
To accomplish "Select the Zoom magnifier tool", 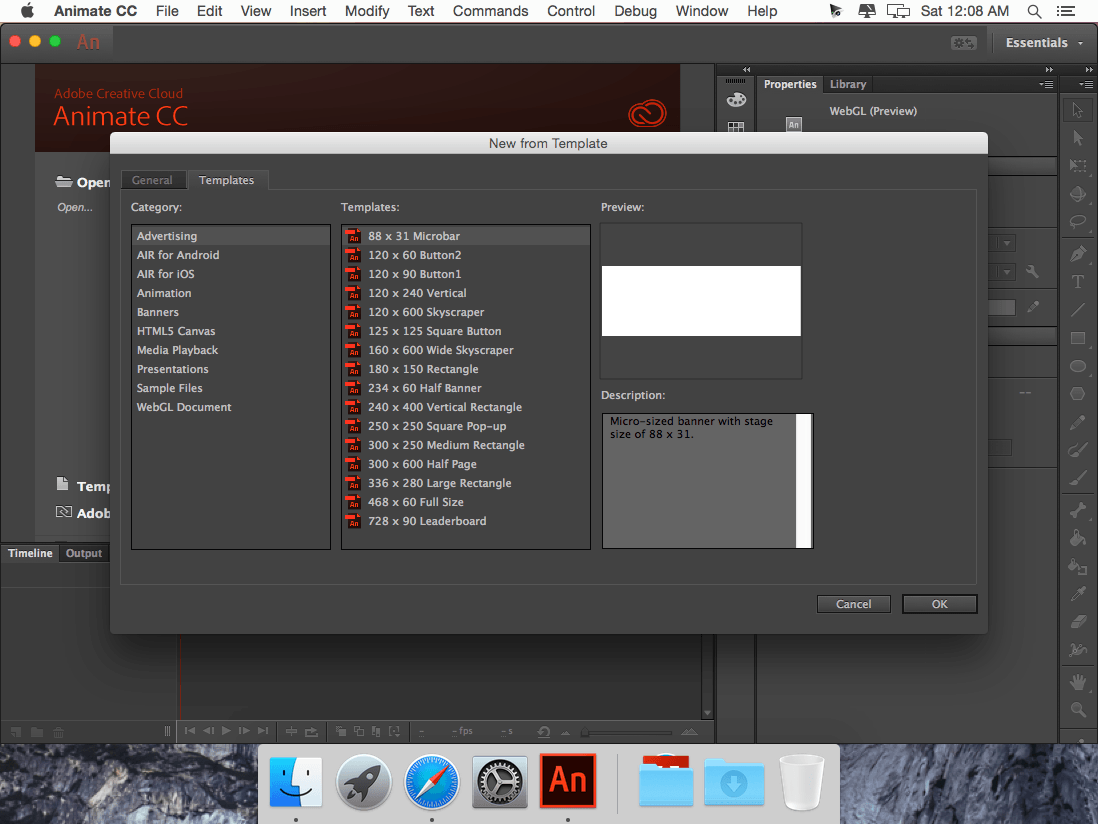I will click(x=1078, y=710).
